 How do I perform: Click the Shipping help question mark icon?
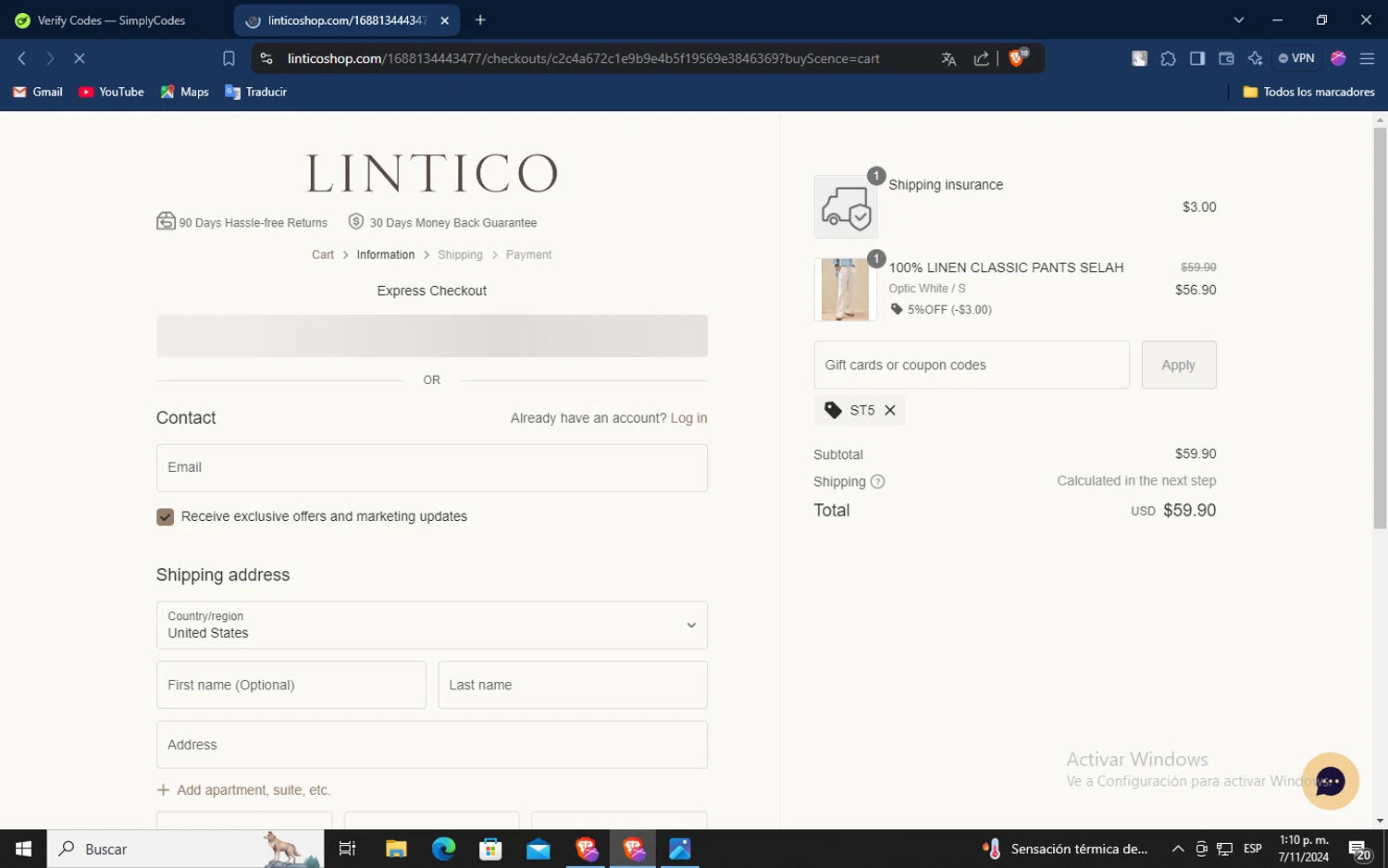(x=878, y=481)
